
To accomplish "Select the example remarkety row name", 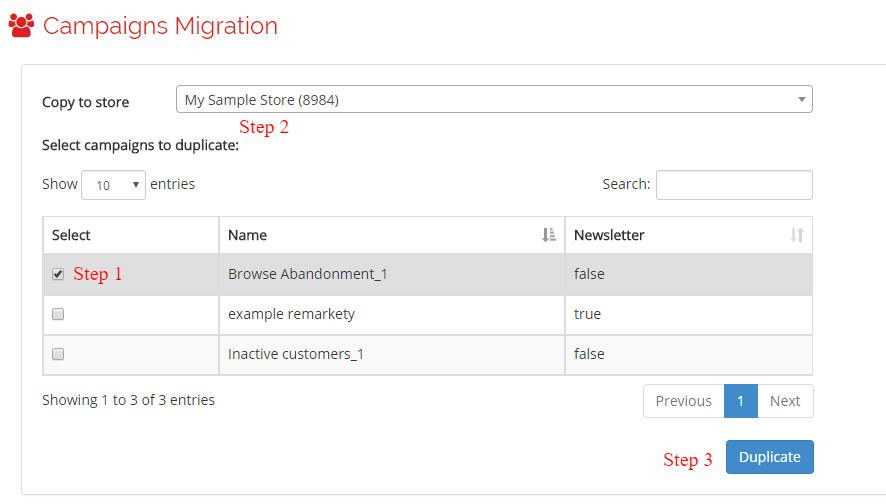I will [292, 314].
